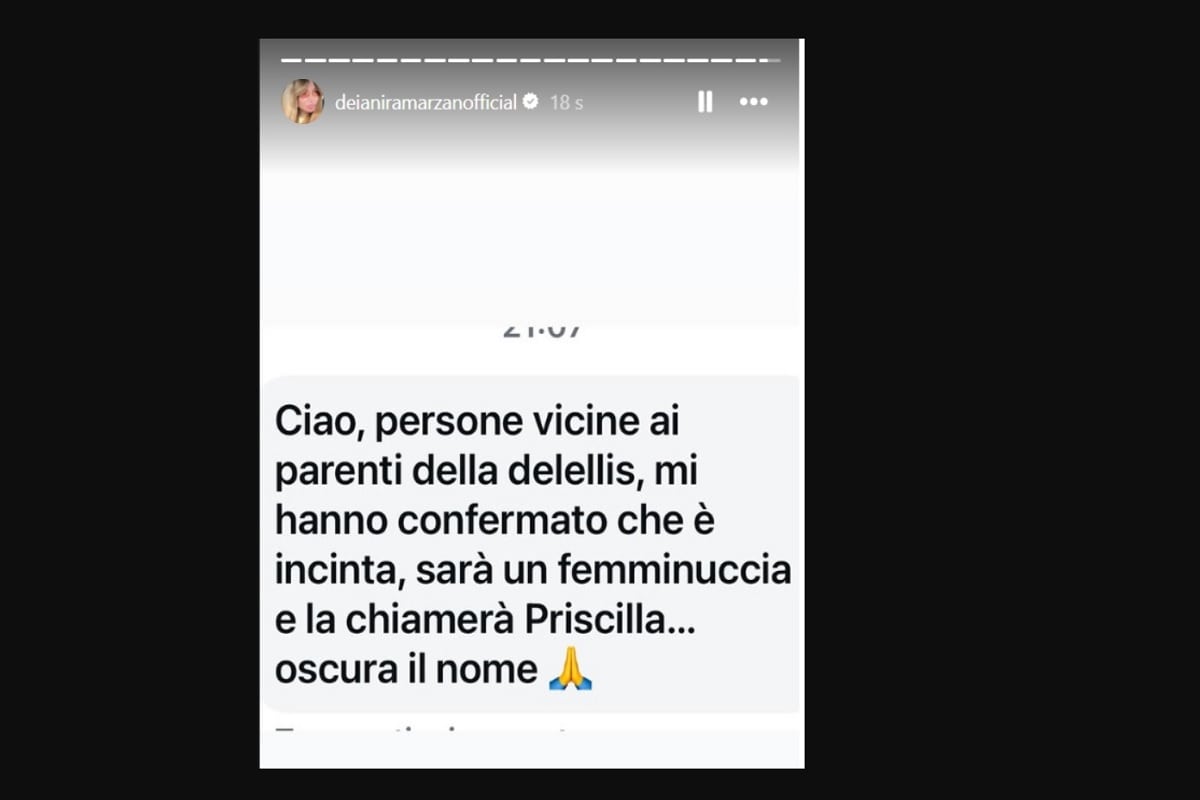
Task: Click the 18 s story timestamp
Action: tap(566, 102)
